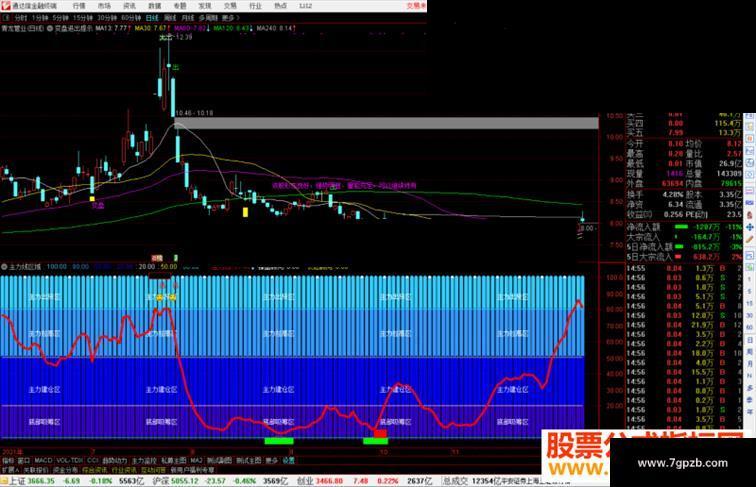Expand the 扩展 panel arrow
The image size is (756, 487).
pyautogui.click(x=10, y=470)
